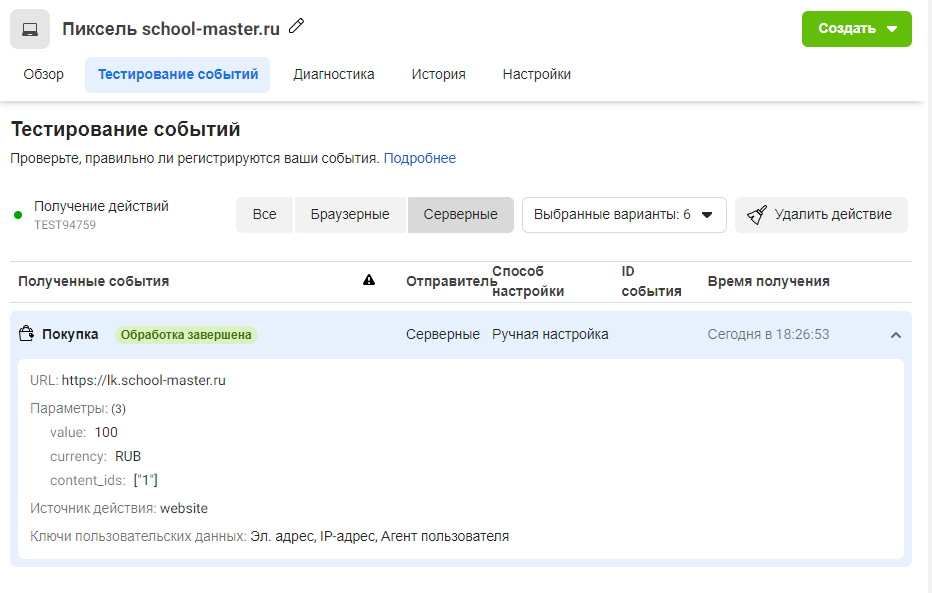Follow the Подробнее link
Image resolution: width=932 pixels, height=593 pixels.
coord(420,158)
